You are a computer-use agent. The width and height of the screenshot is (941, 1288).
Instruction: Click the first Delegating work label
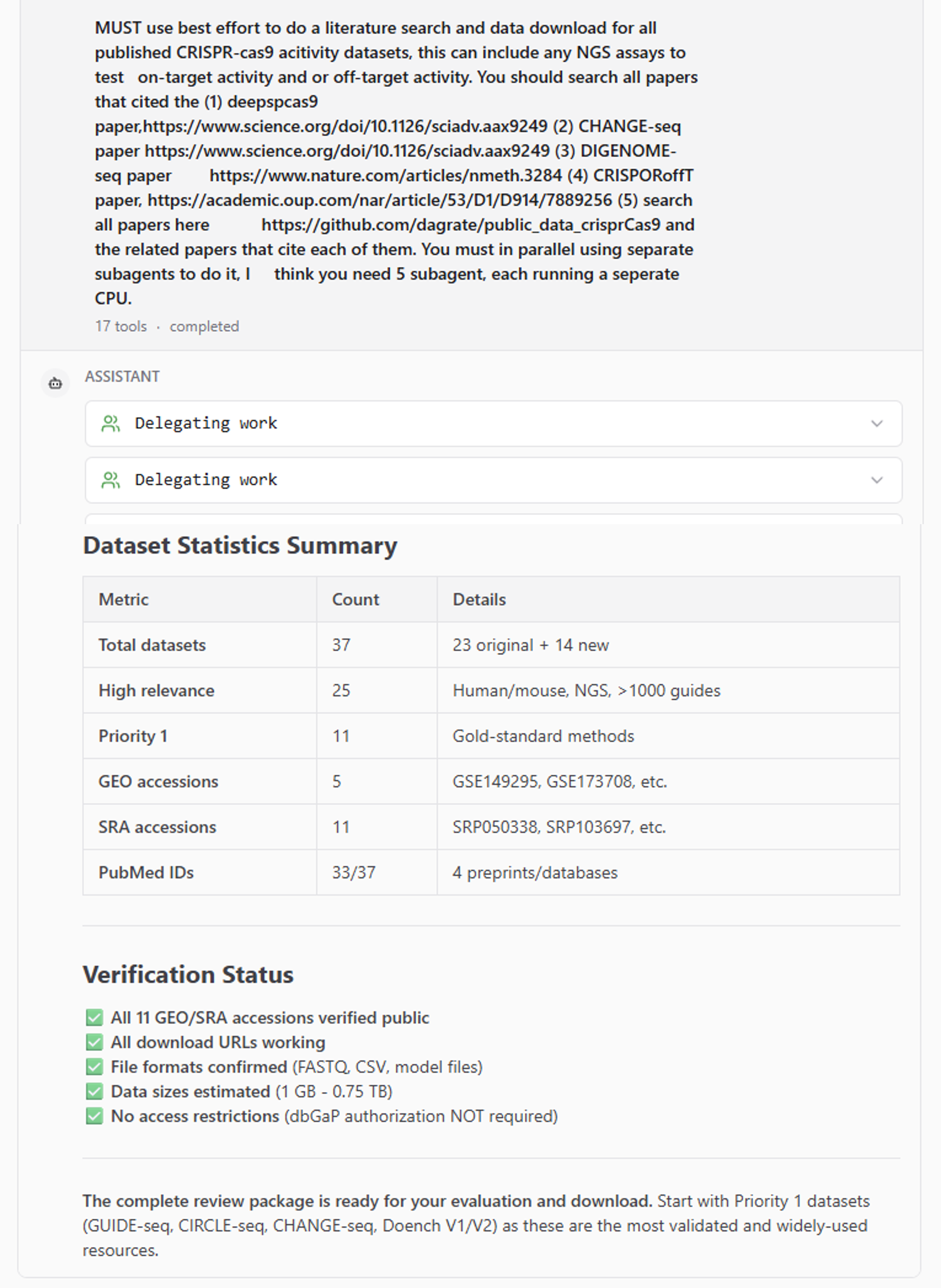(206, 423)
